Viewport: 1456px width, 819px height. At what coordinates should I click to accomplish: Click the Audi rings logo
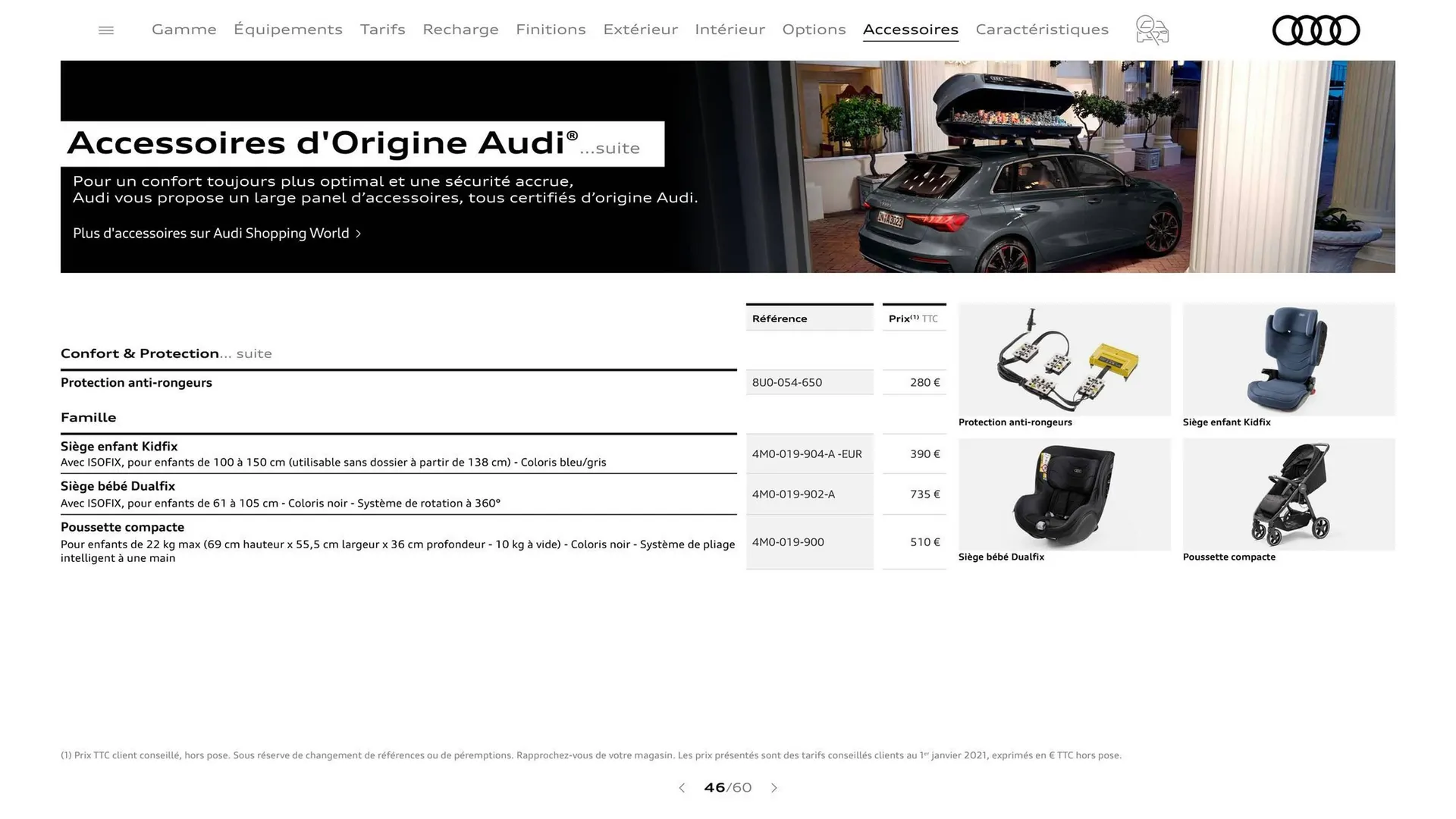pyautogui.click(x=1316, y=30)
